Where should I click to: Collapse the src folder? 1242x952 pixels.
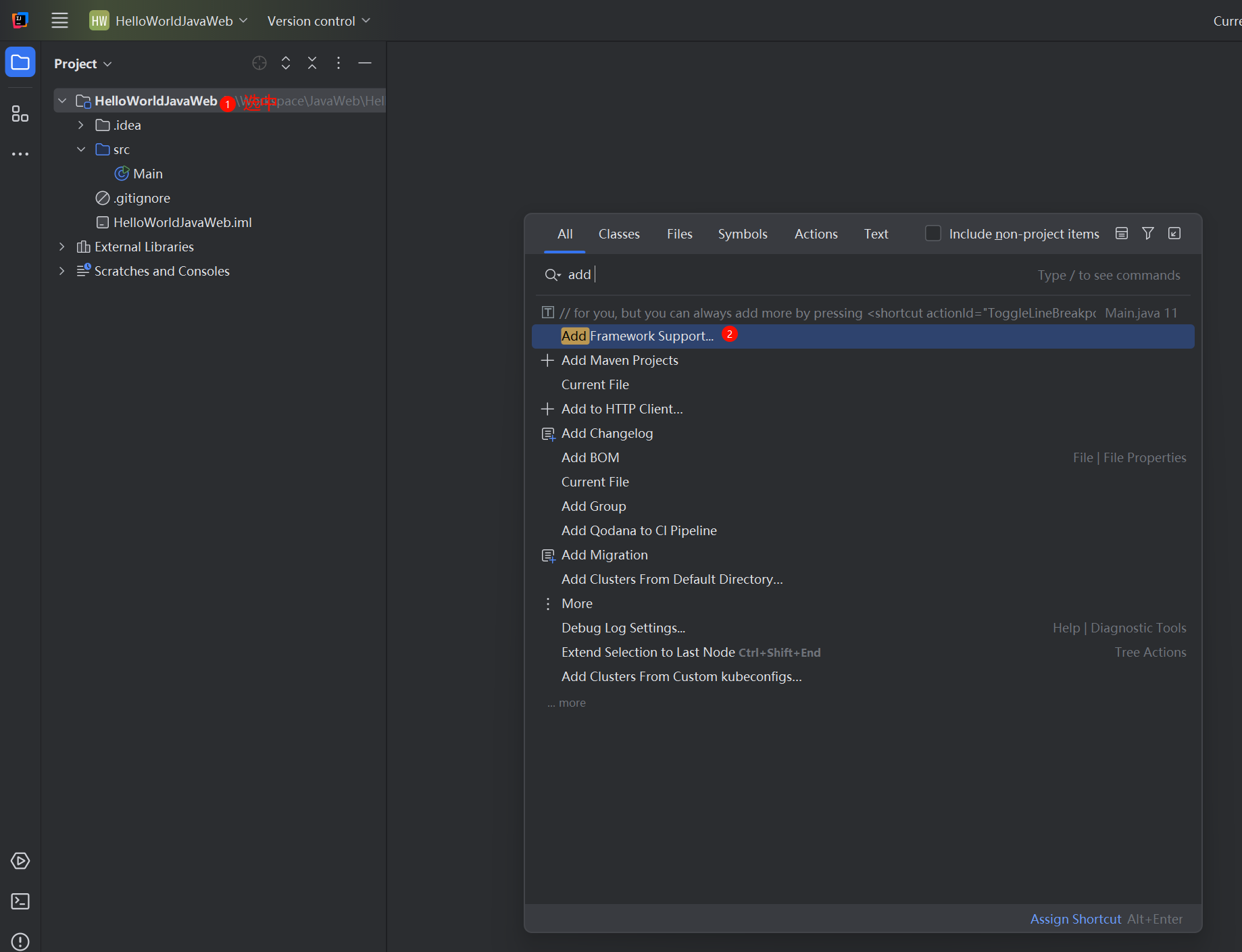click(81, 149)
